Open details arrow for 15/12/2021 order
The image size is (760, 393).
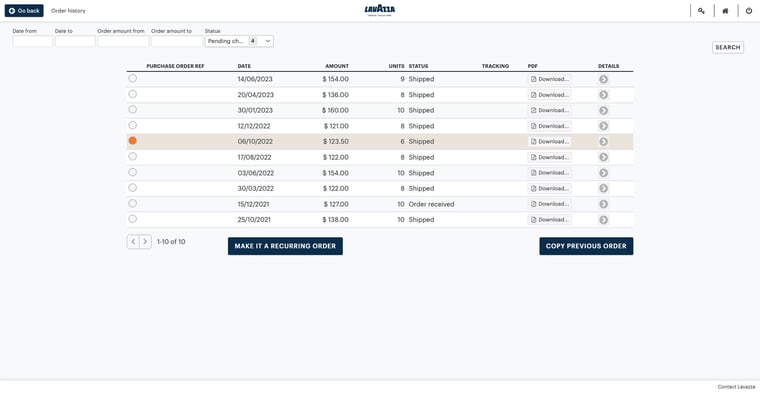tap(603, 204)
